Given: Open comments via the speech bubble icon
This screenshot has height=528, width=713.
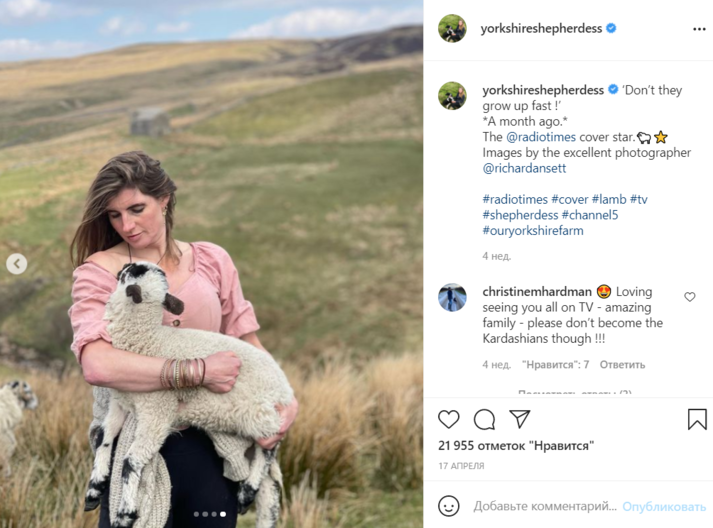Looking at the screenshot, I should tap(484, 419).
